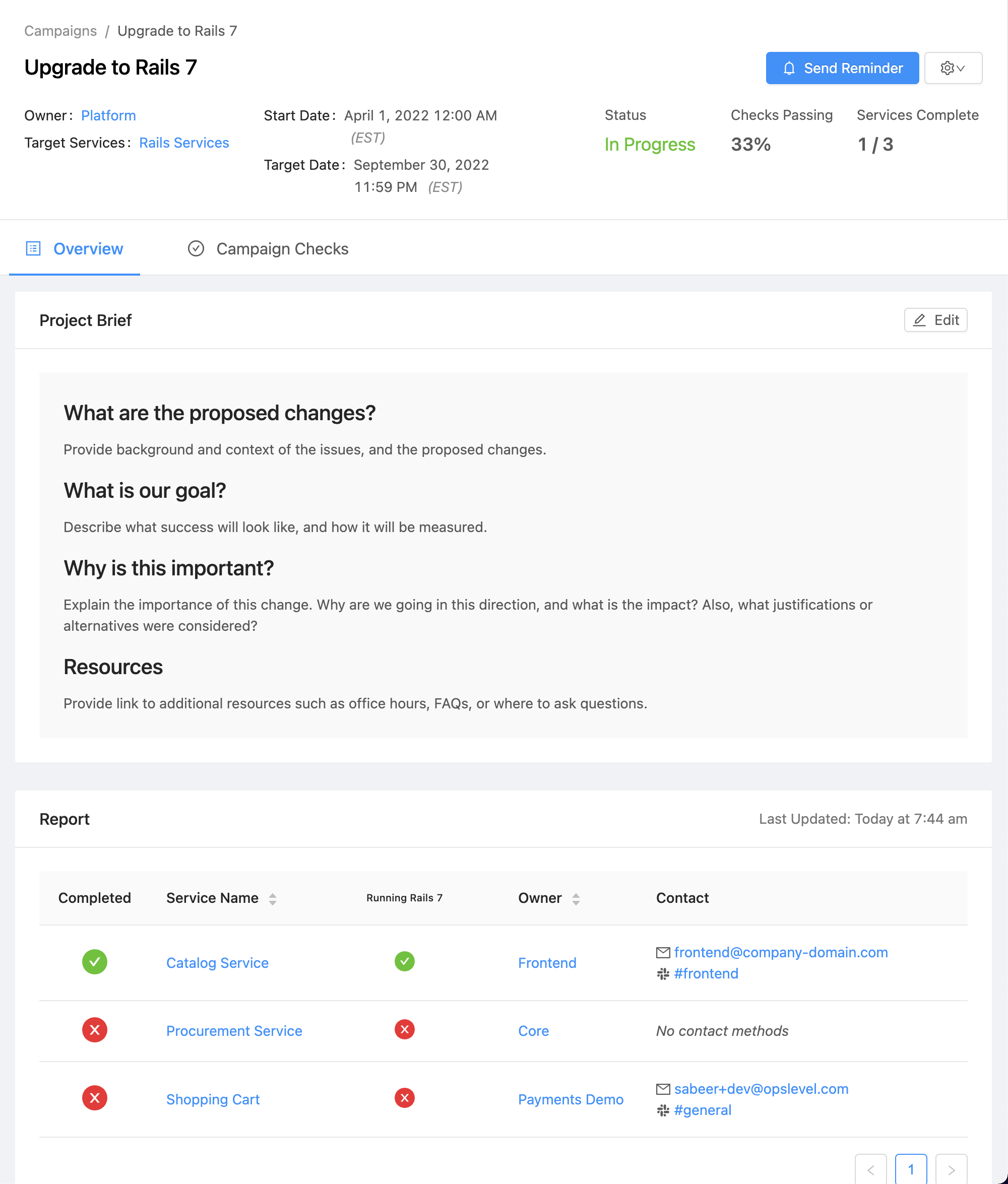Image resolution: width=1008 pixels, height=1184 pixels.
Task: Click the Send Reminder button
Action: pos(842,68)
